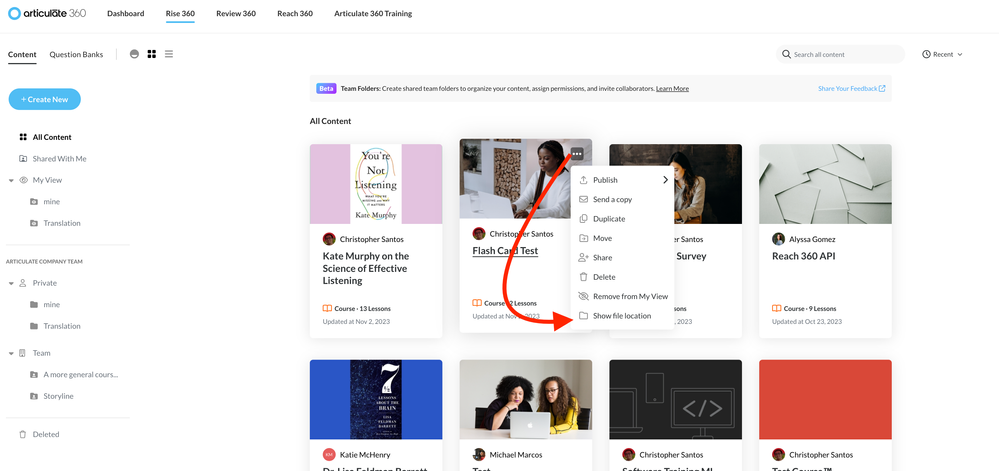Screen dimensions: 999x471
Task: Click the You're Not Listening book thumbnail
Action: pyautogui.click(x=376, y=184)
